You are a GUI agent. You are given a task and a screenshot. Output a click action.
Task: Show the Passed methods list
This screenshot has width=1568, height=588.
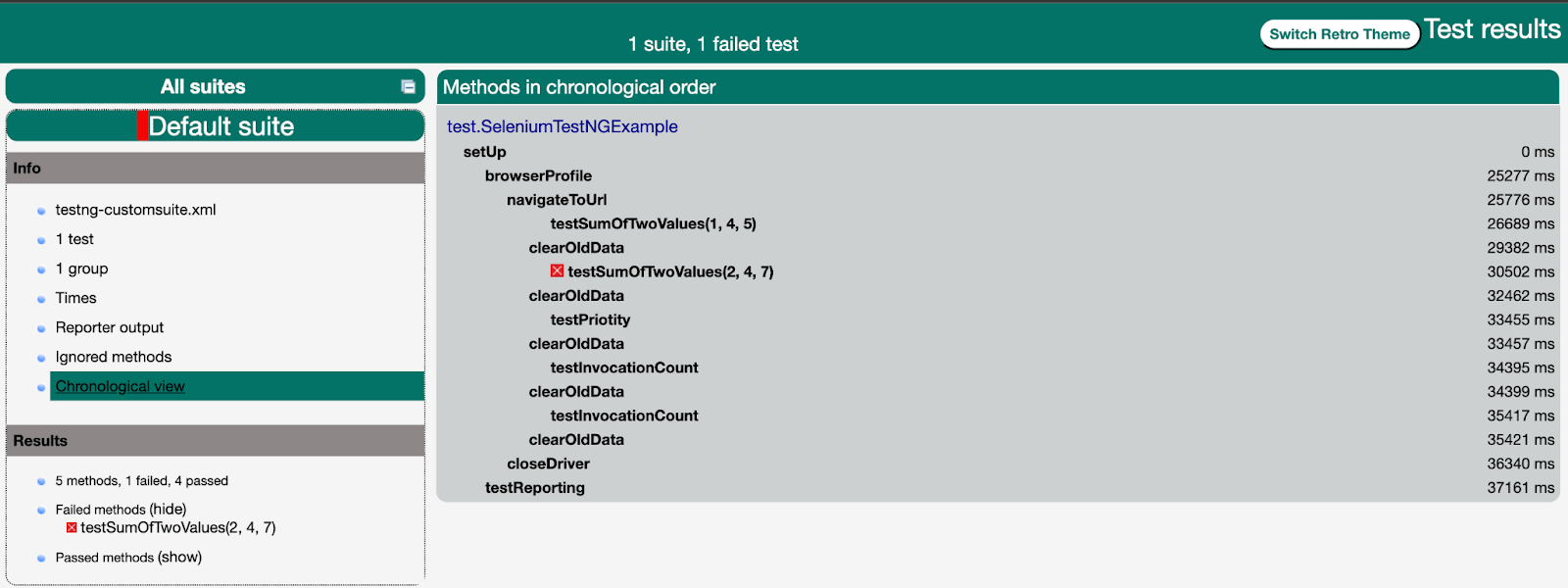pyautogui.click(x=179, y=557)
